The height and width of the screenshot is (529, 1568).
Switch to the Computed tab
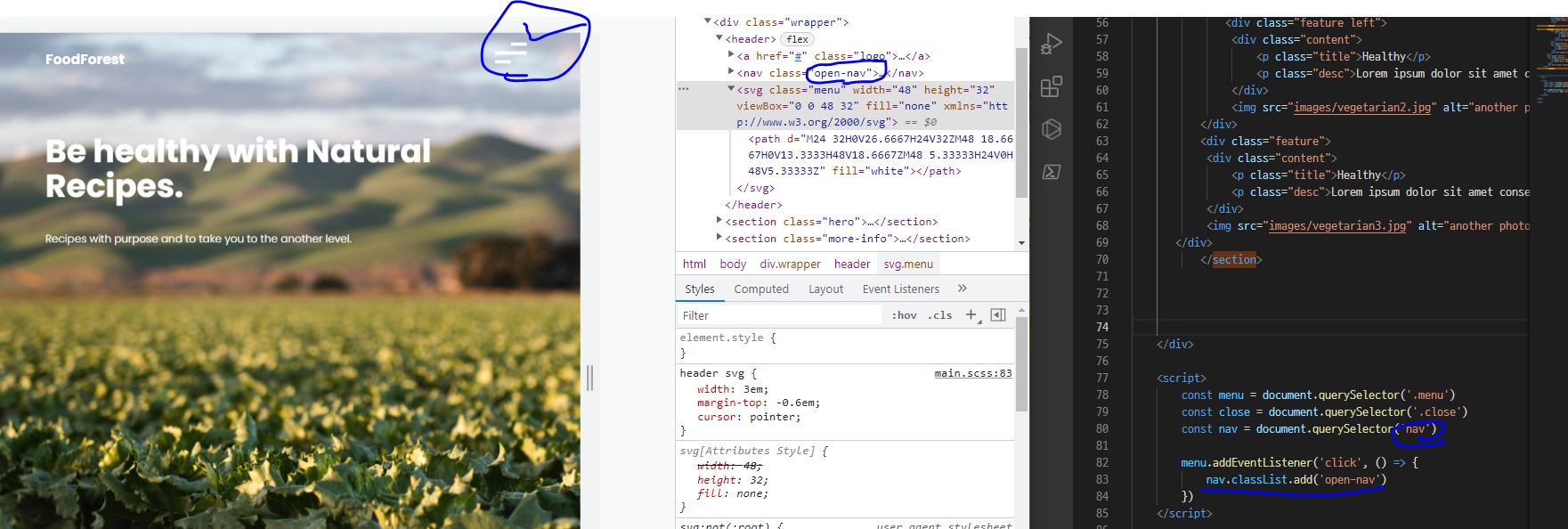click(761, 289)
